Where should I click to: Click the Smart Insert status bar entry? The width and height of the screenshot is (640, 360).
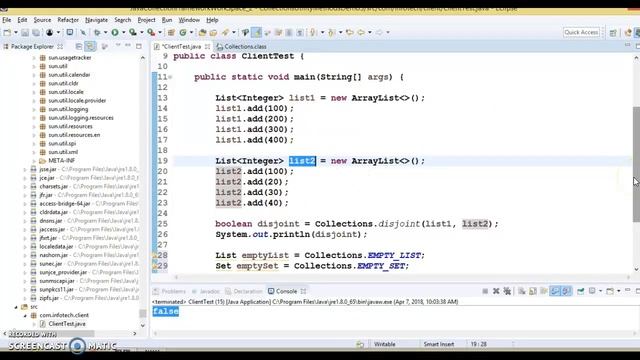pyautogui.click(x=439, y=344)
